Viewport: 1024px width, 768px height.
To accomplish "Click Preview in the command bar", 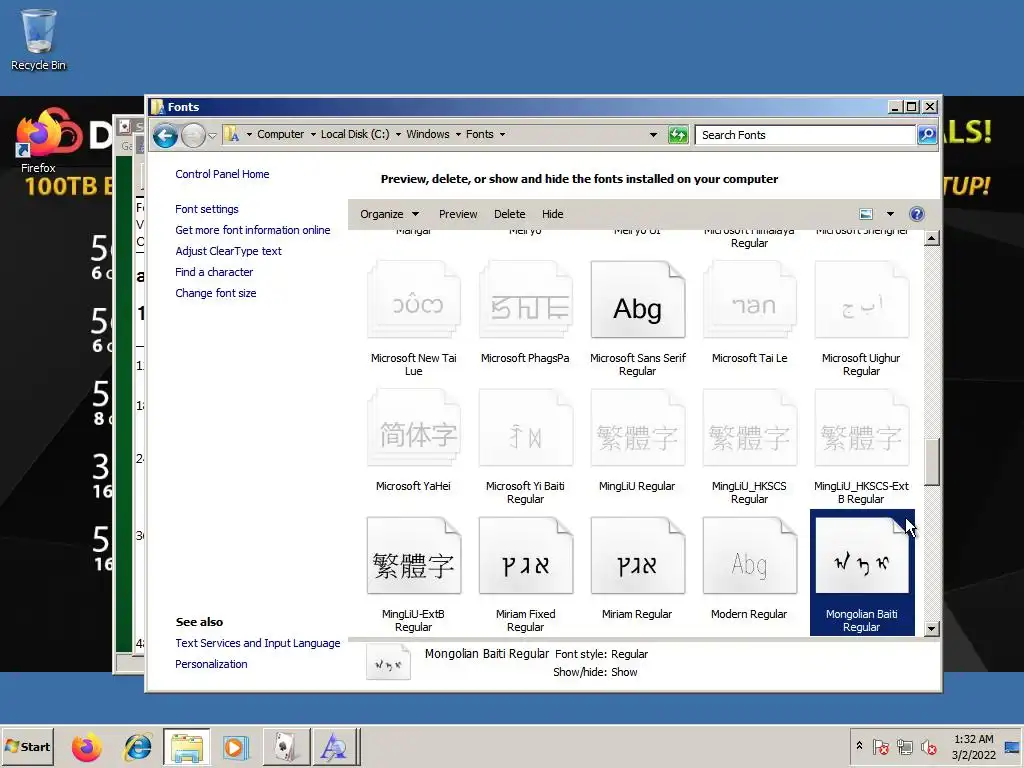I will tap(458, 214).
